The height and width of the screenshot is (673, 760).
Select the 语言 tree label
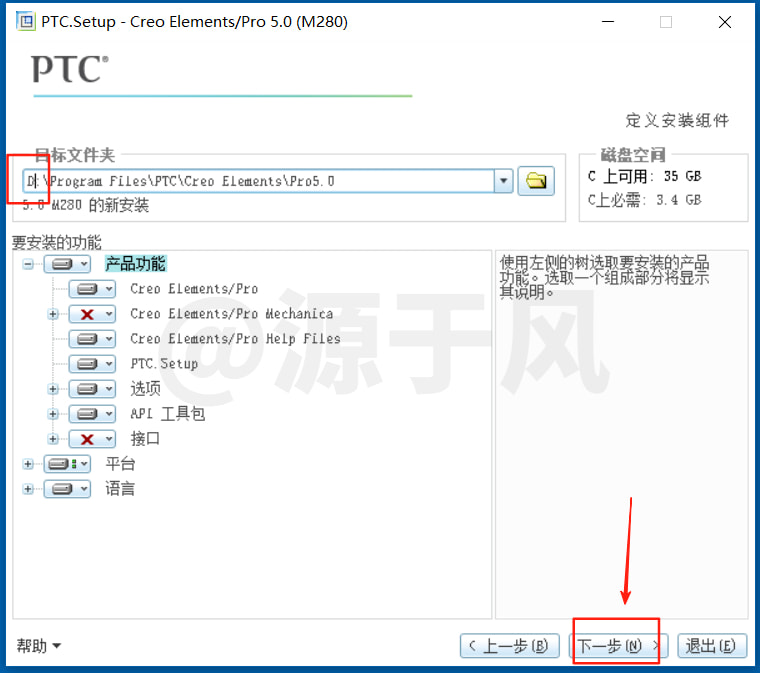tap(120, 489)
